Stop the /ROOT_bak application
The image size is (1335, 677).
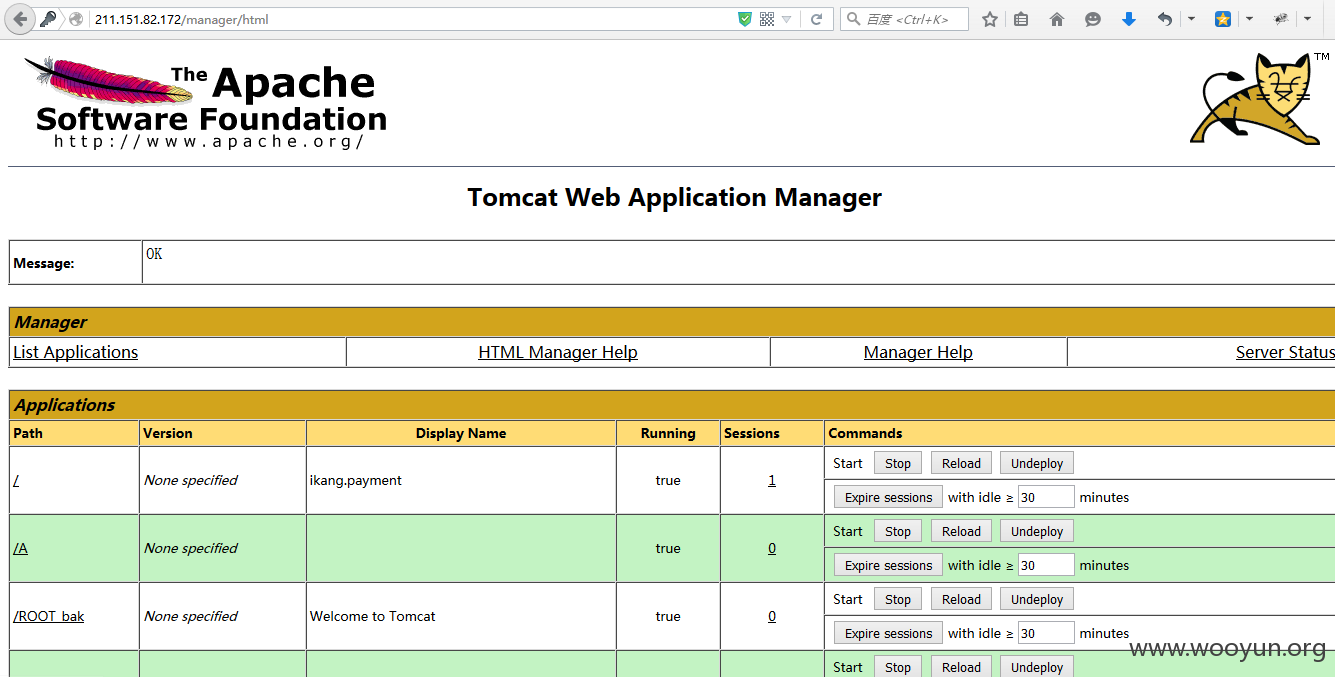click(x=898, y=599)
